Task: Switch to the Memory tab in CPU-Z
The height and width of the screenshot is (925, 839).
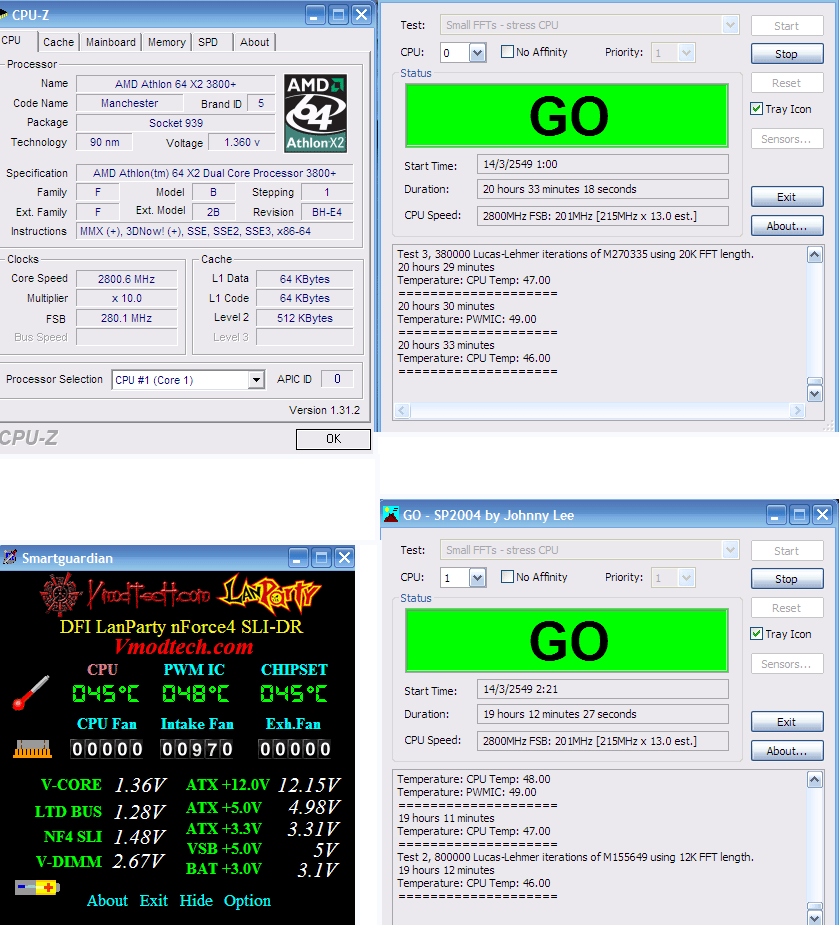Action: (166, 42)
